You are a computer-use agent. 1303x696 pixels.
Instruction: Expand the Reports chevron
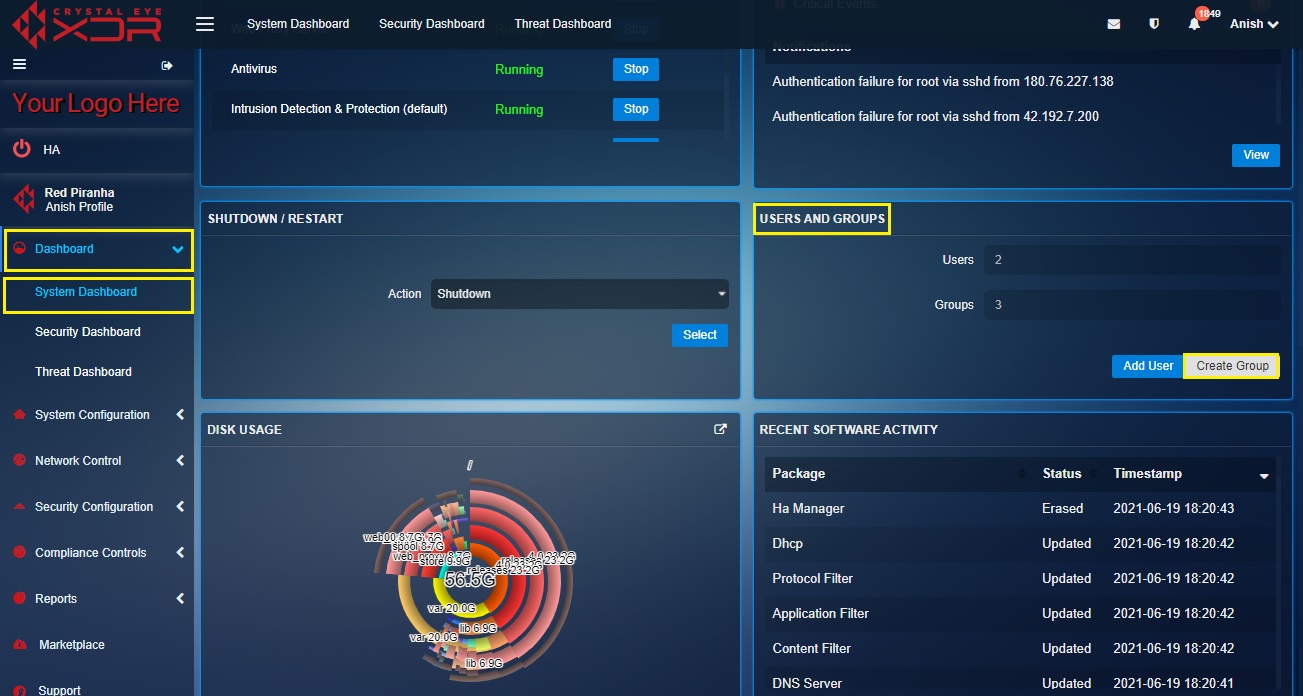(180, 599)
